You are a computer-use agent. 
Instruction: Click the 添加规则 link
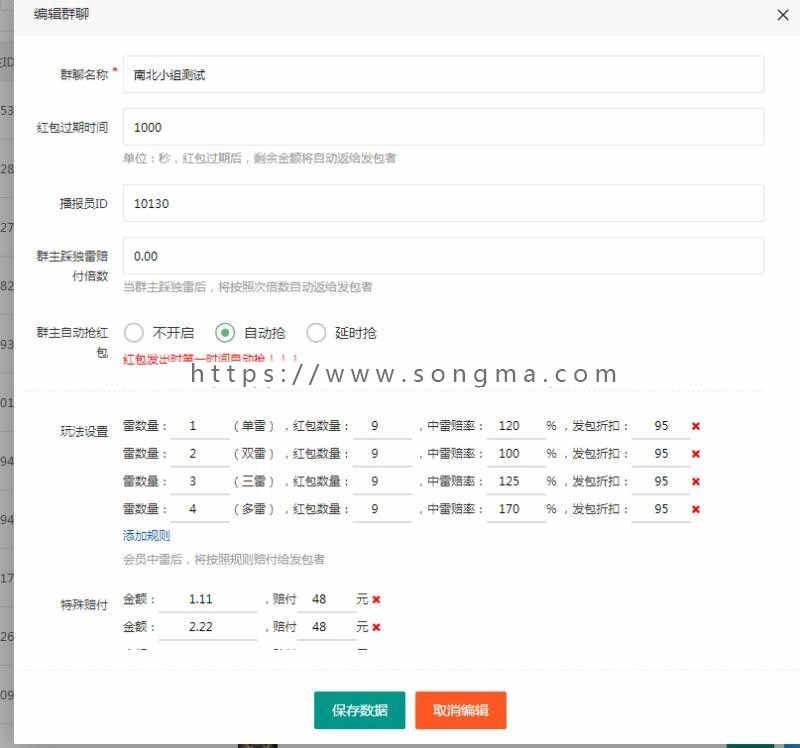coord(146,535)
